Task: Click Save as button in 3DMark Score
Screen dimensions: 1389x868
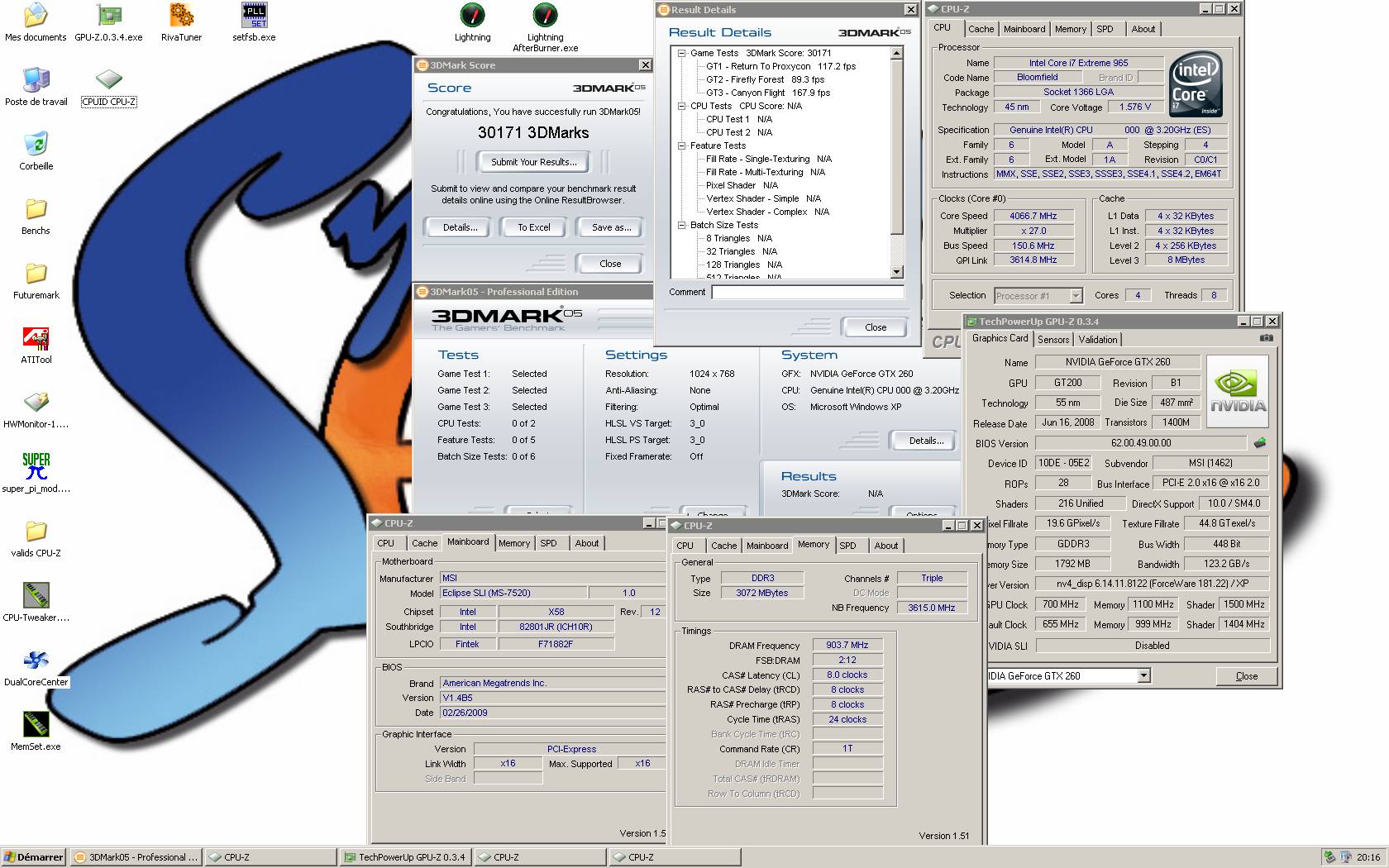Action: click(x=612, y=227)
